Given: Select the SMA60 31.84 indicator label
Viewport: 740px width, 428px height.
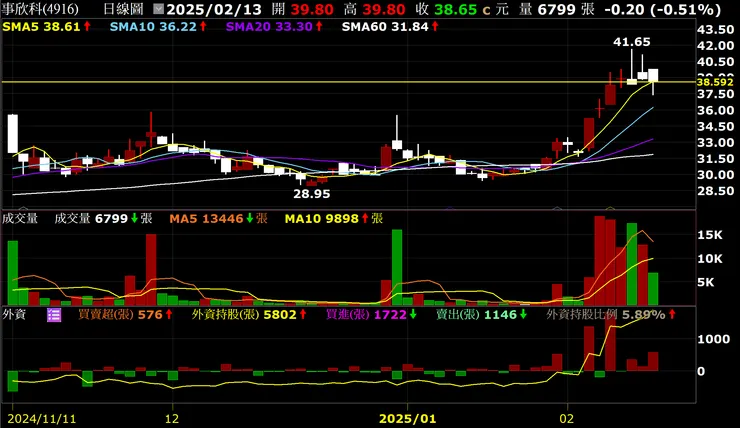Looking at the screenshot, I should tap(390, 27).
